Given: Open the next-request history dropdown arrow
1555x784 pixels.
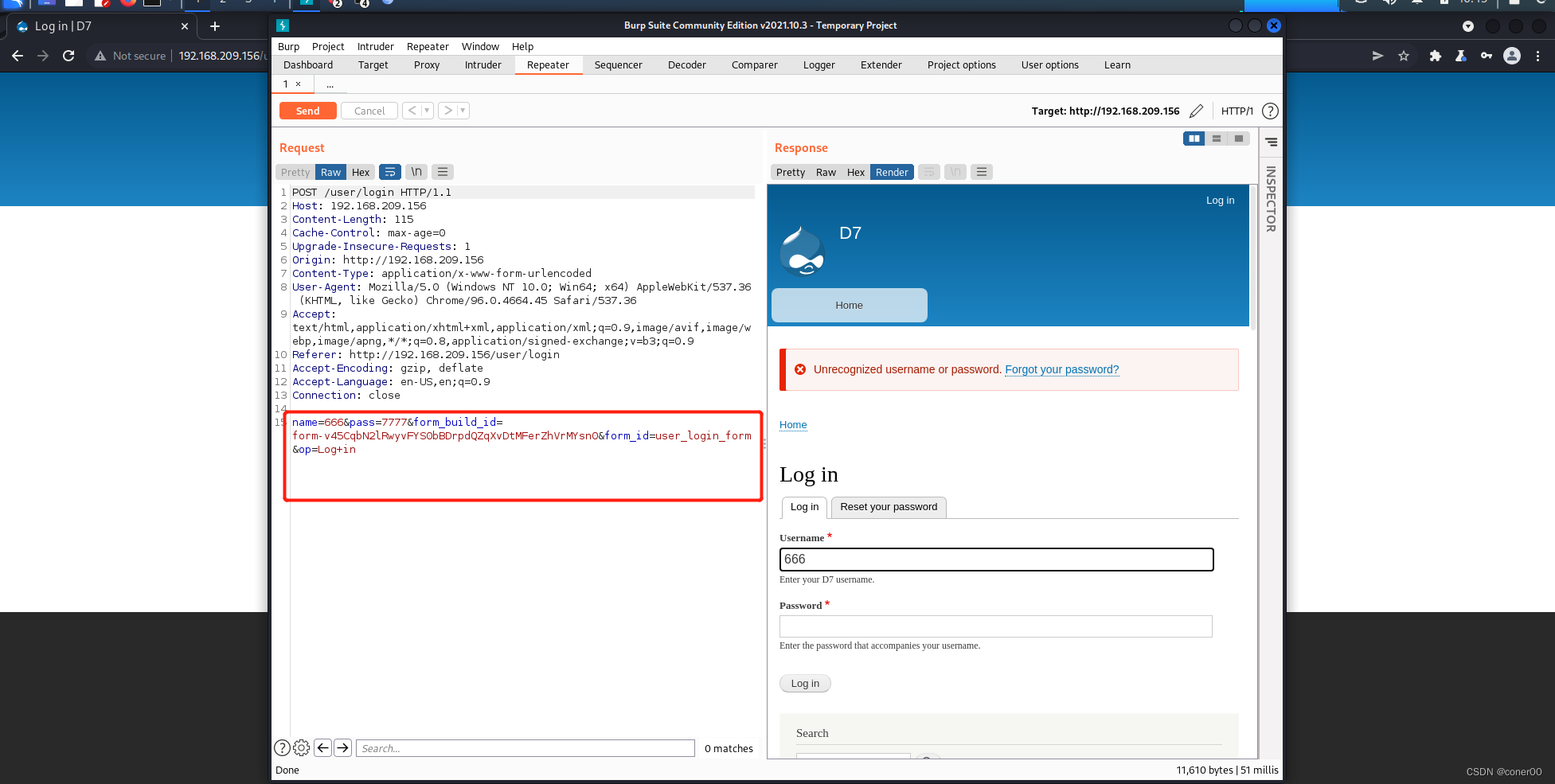Looking at the screenshot, I should pos(463,111).
